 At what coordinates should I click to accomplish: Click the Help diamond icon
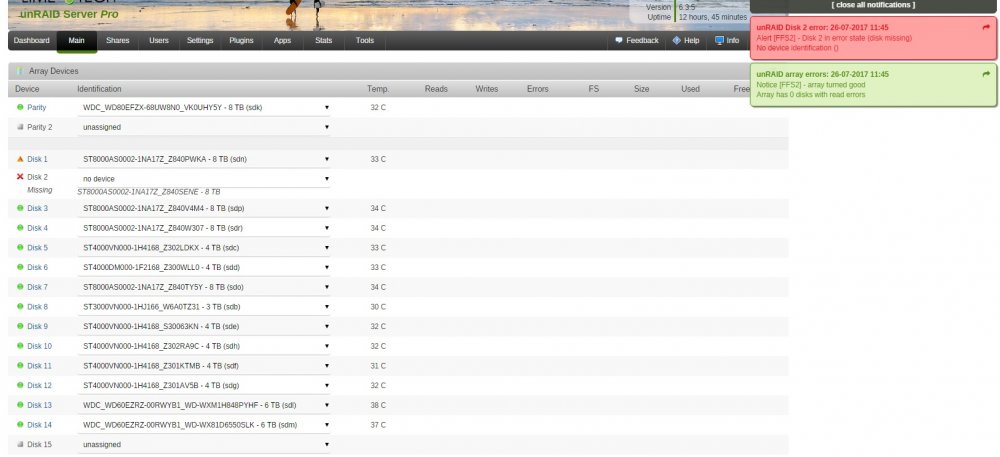coord(676,40)
